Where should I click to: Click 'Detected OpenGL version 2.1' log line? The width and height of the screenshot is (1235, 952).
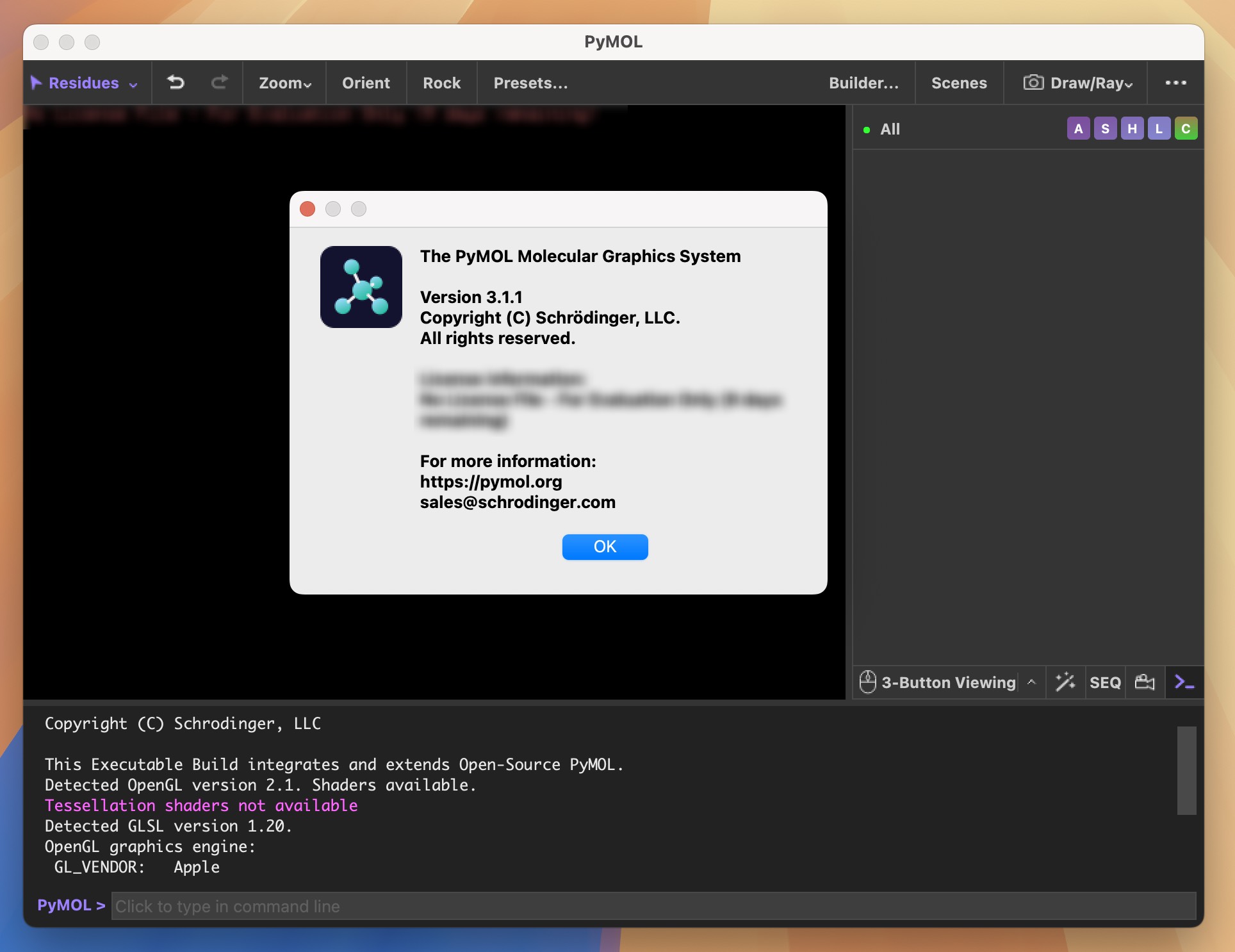[x=261, y=785]
